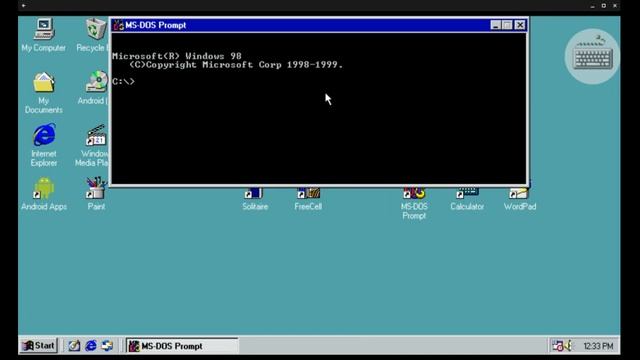
Task: Open the MS-DOS Prompt title bar system icon
Action: (x=118, y=25)
